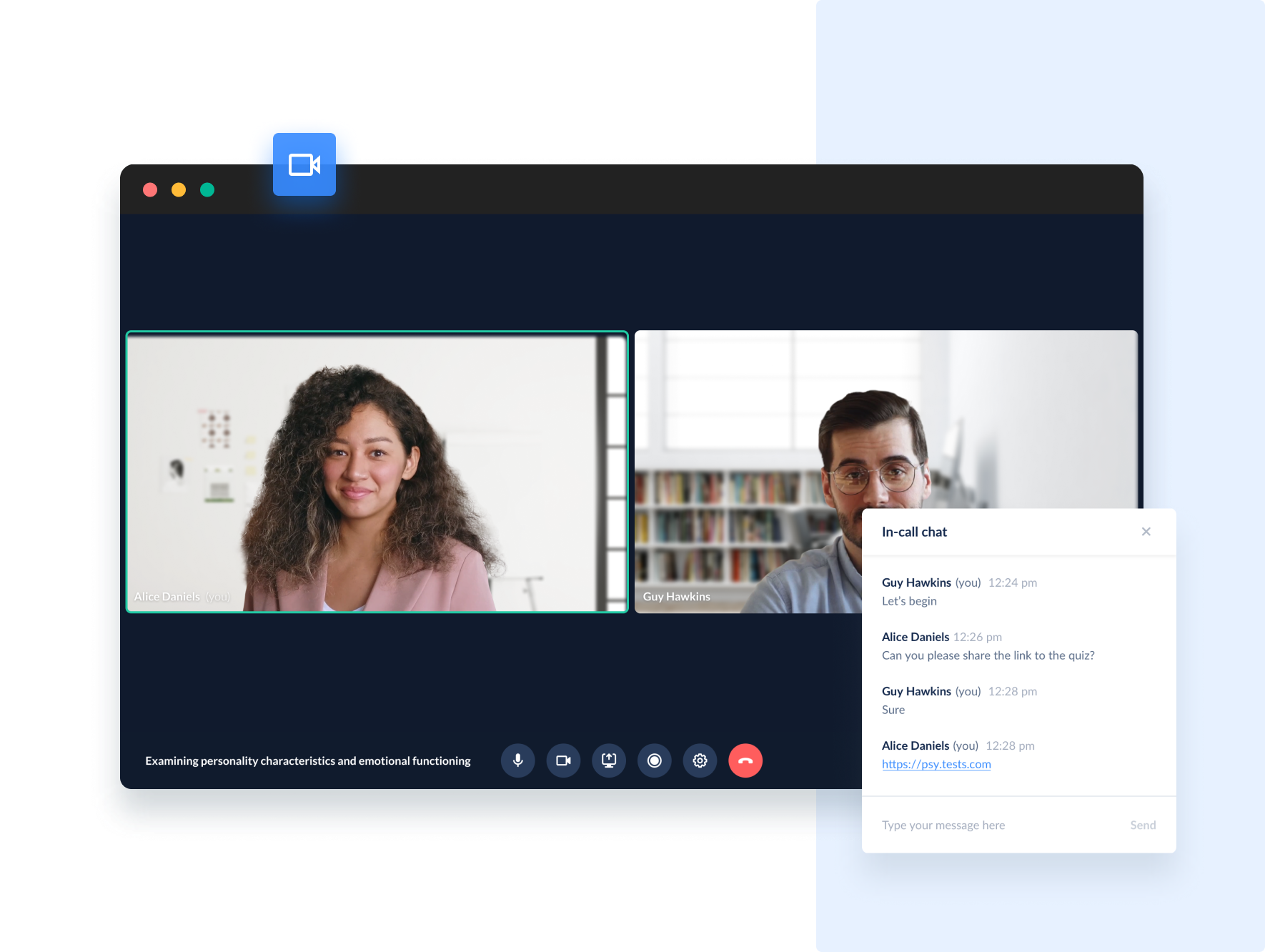1265x952 pixels.
Task: Open call settings
Action: 700,760
